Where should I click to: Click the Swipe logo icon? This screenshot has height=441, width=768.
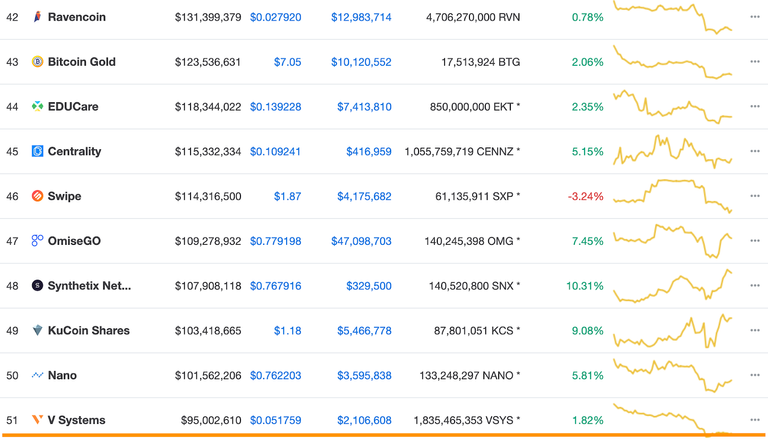pyautogui.click(x=37, y=196)
